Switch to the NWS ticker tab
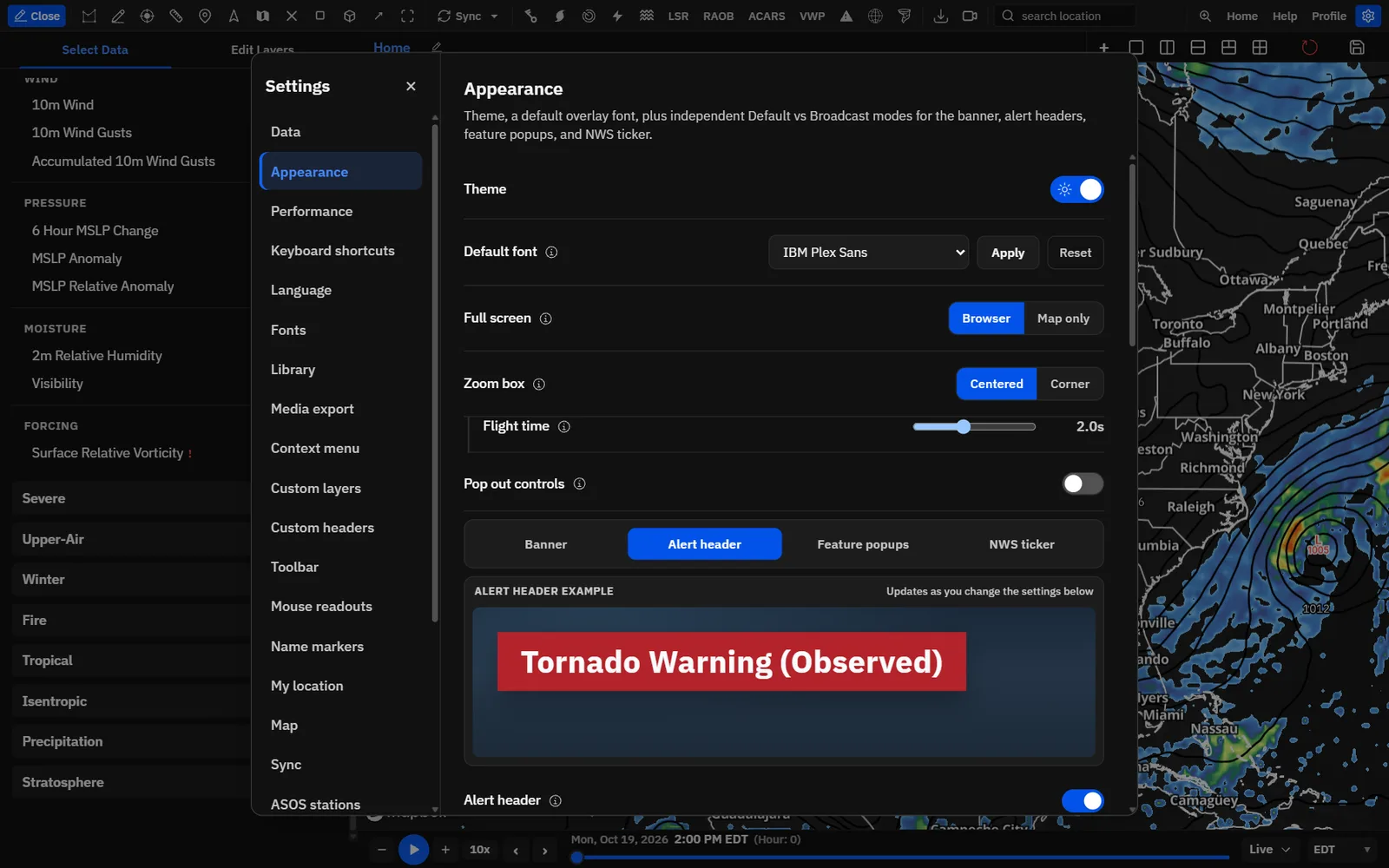 pos(1022,544)
